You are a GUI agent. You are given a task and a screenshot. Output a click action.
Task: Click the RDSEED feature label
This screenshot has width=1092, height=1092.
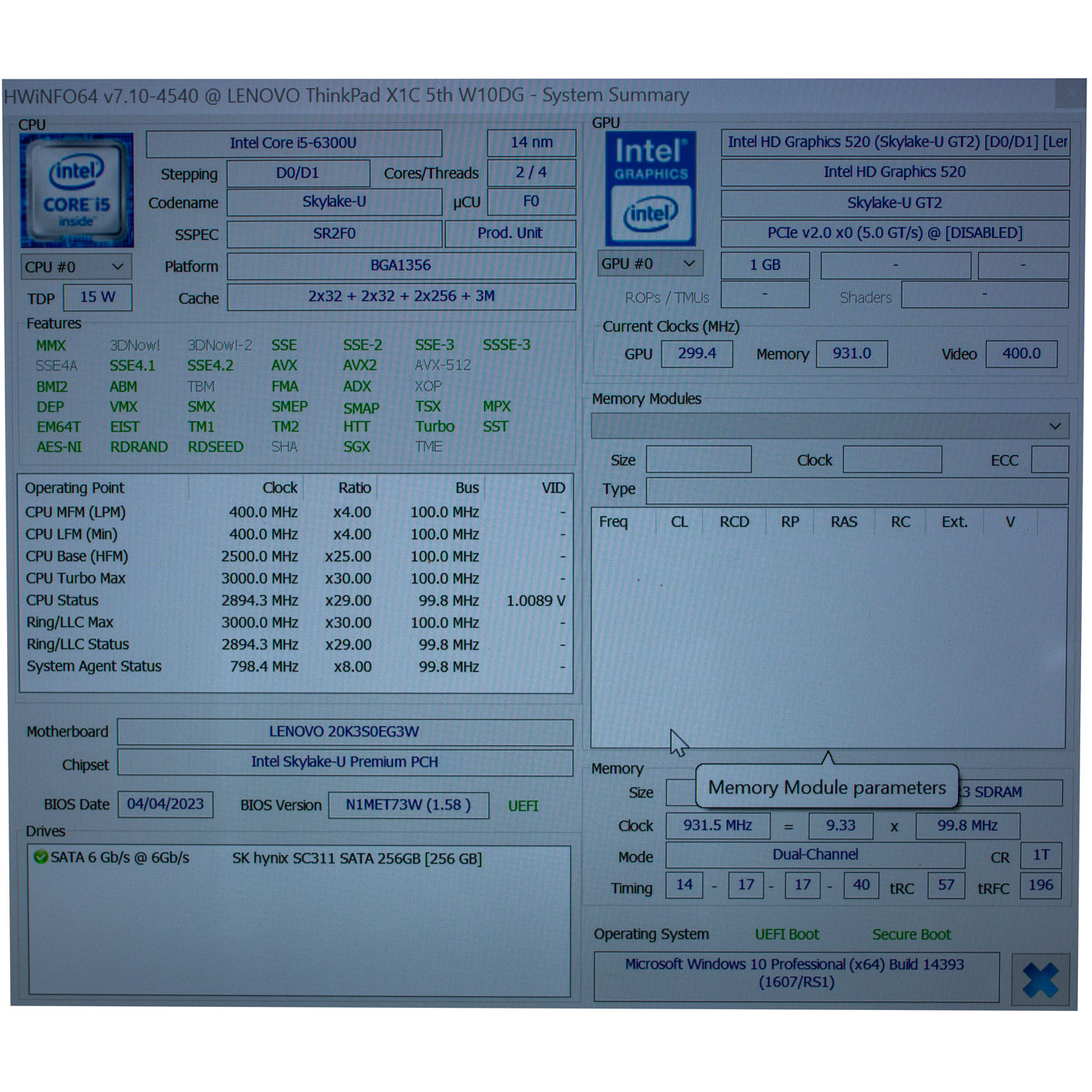point(215,447)
